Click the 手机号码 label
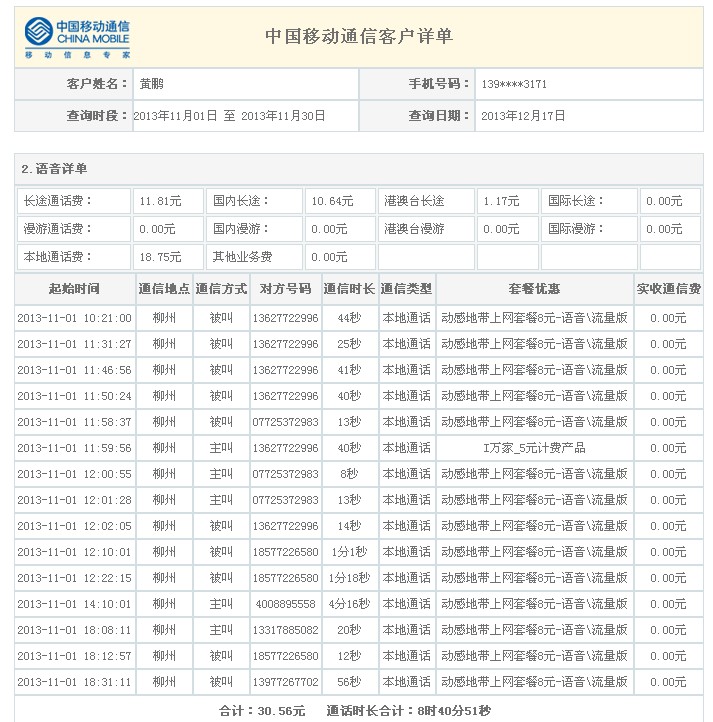This screenshot has width=713, height=722. (439, 84)
